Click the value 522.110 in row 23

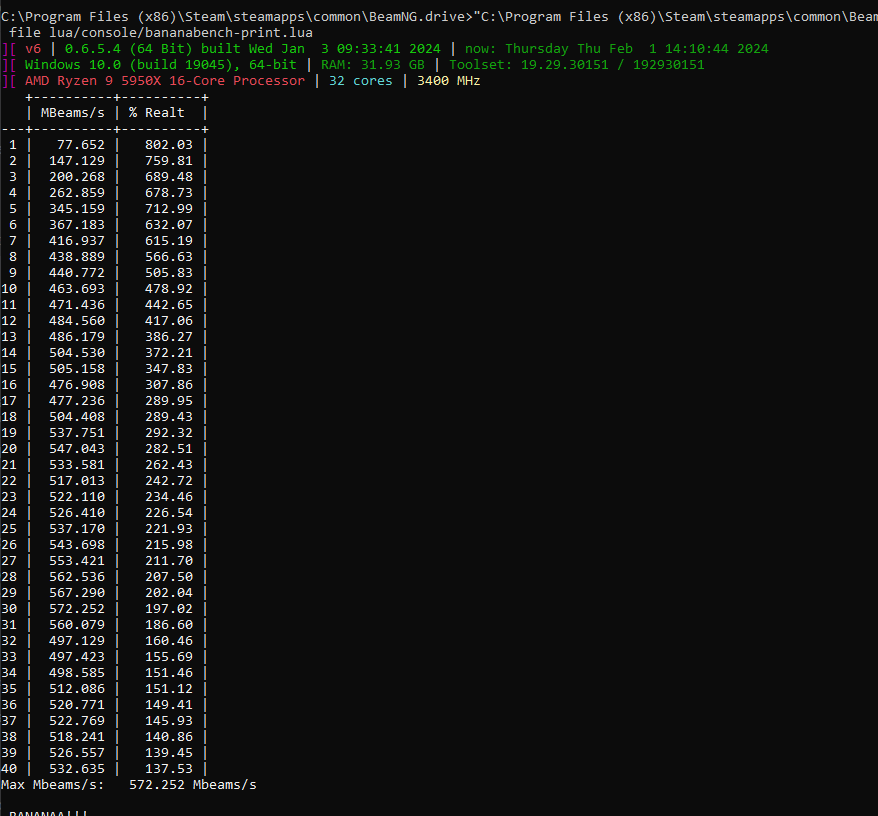[77, 497]
